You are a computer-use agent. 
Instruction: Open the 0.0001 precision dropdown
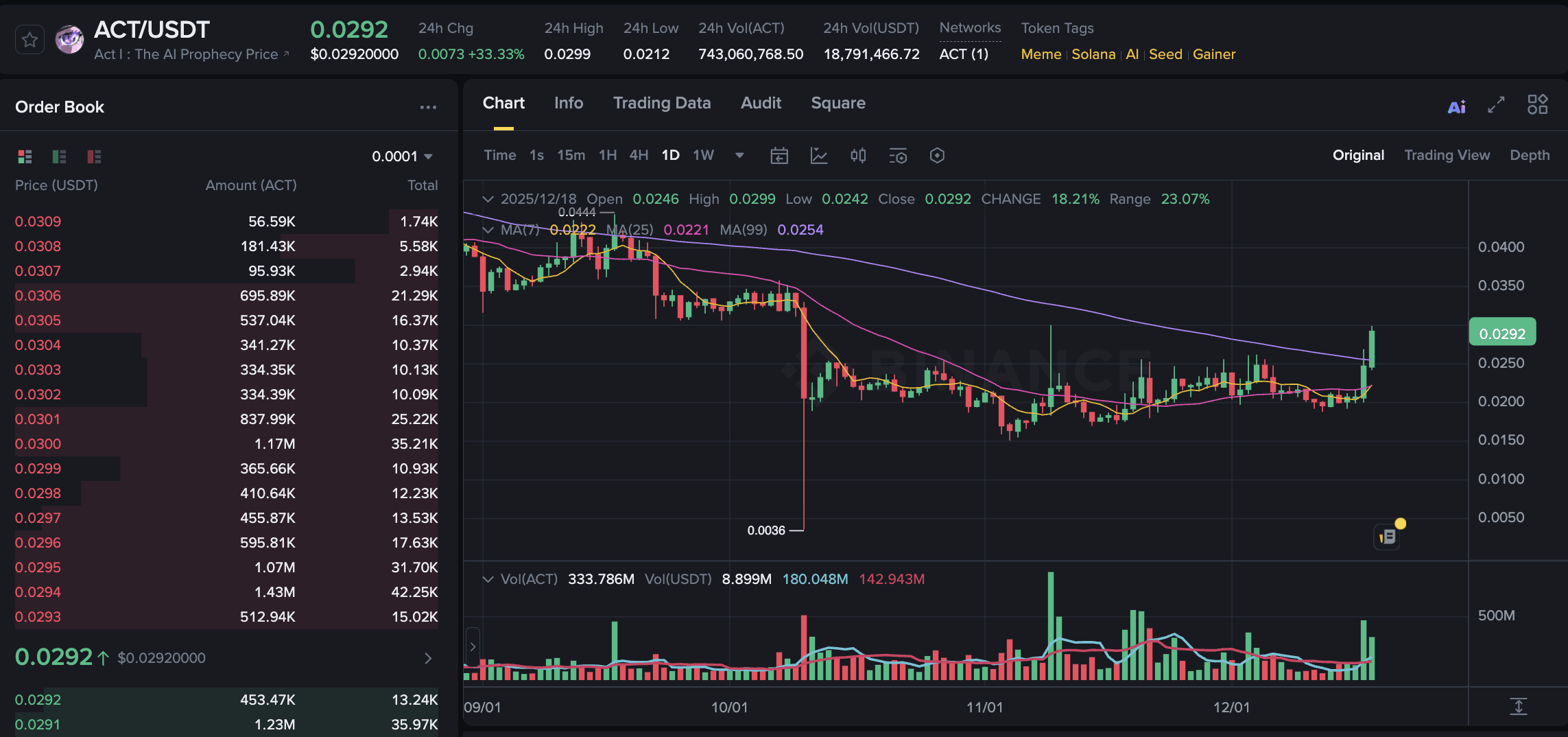401,156
